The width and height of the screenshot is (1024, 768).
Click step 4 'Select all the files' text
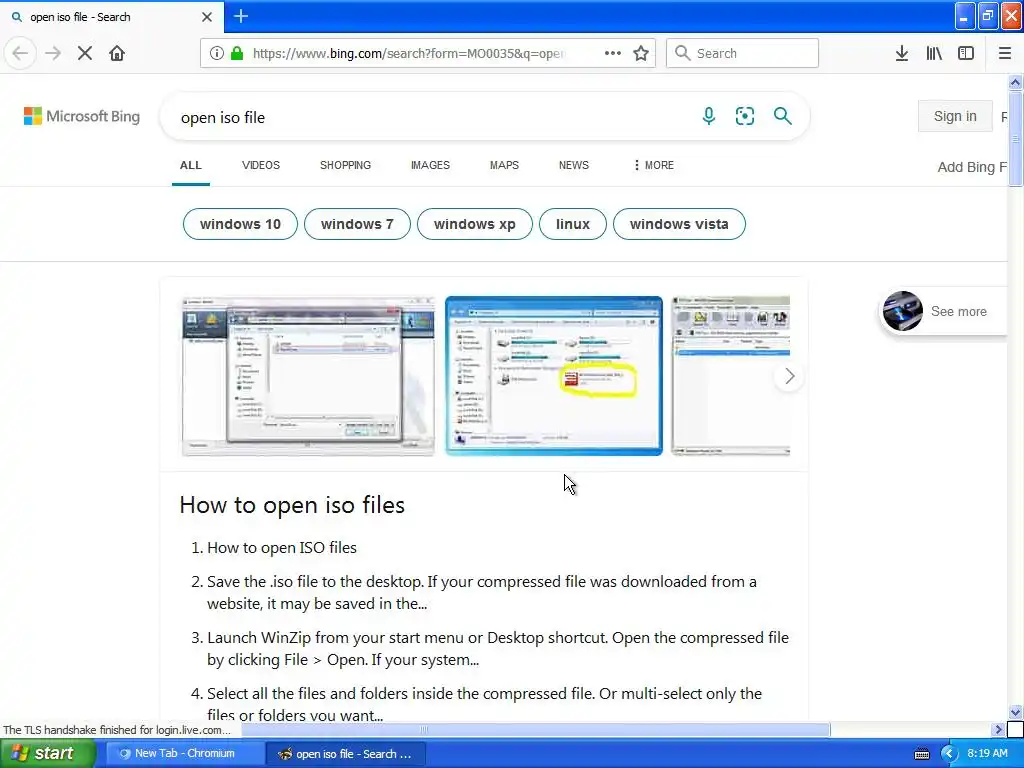[485, 704]
